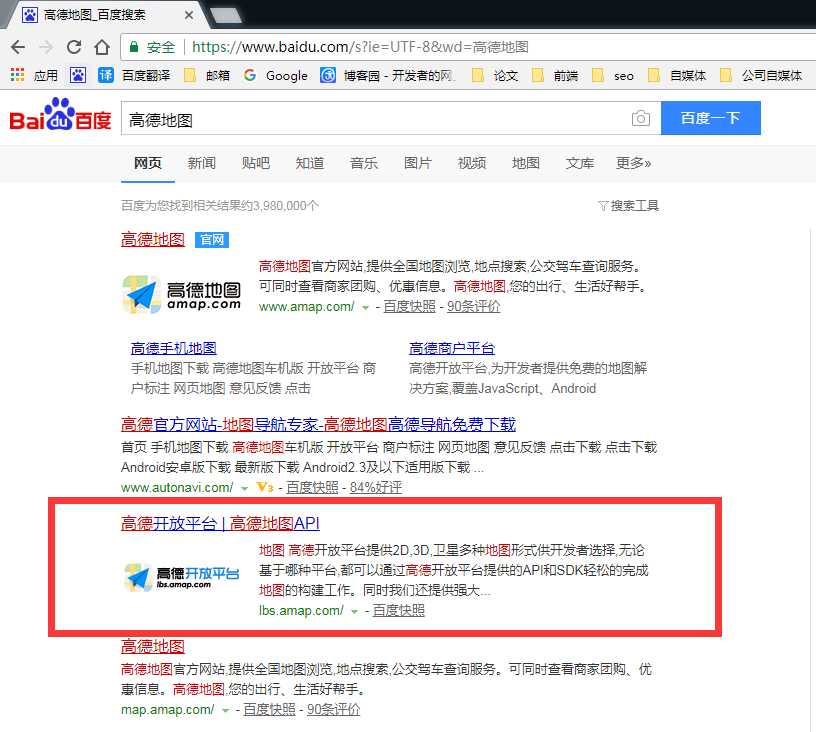Image resolution: width=816 pixels, height=732 pixels.
Task: Open the 论文 bookmark folder
Action: pos(495,75)
